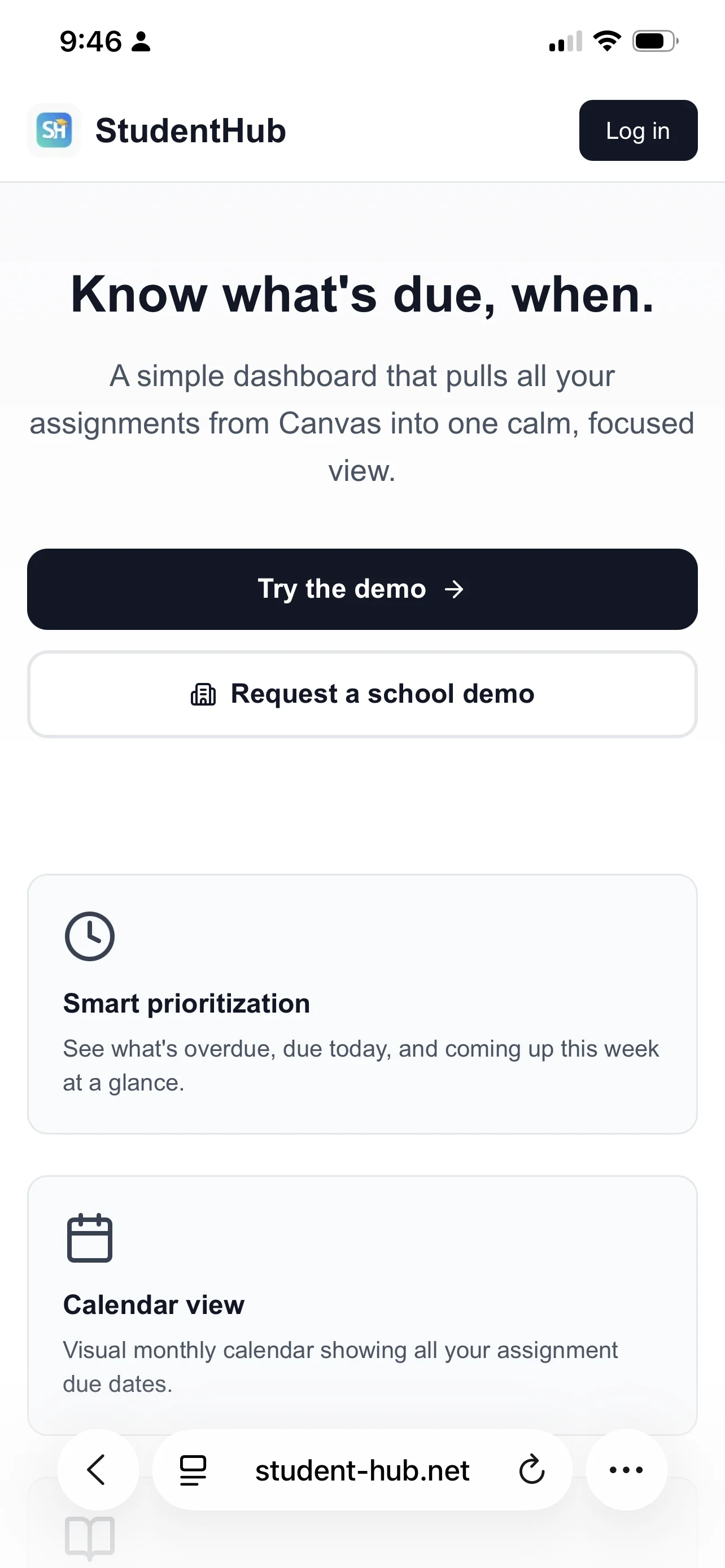This screenshot has width=725, height=1568.
Task: Tap the Wi-Fi indicator in status bar
Action: coord(606,40)
